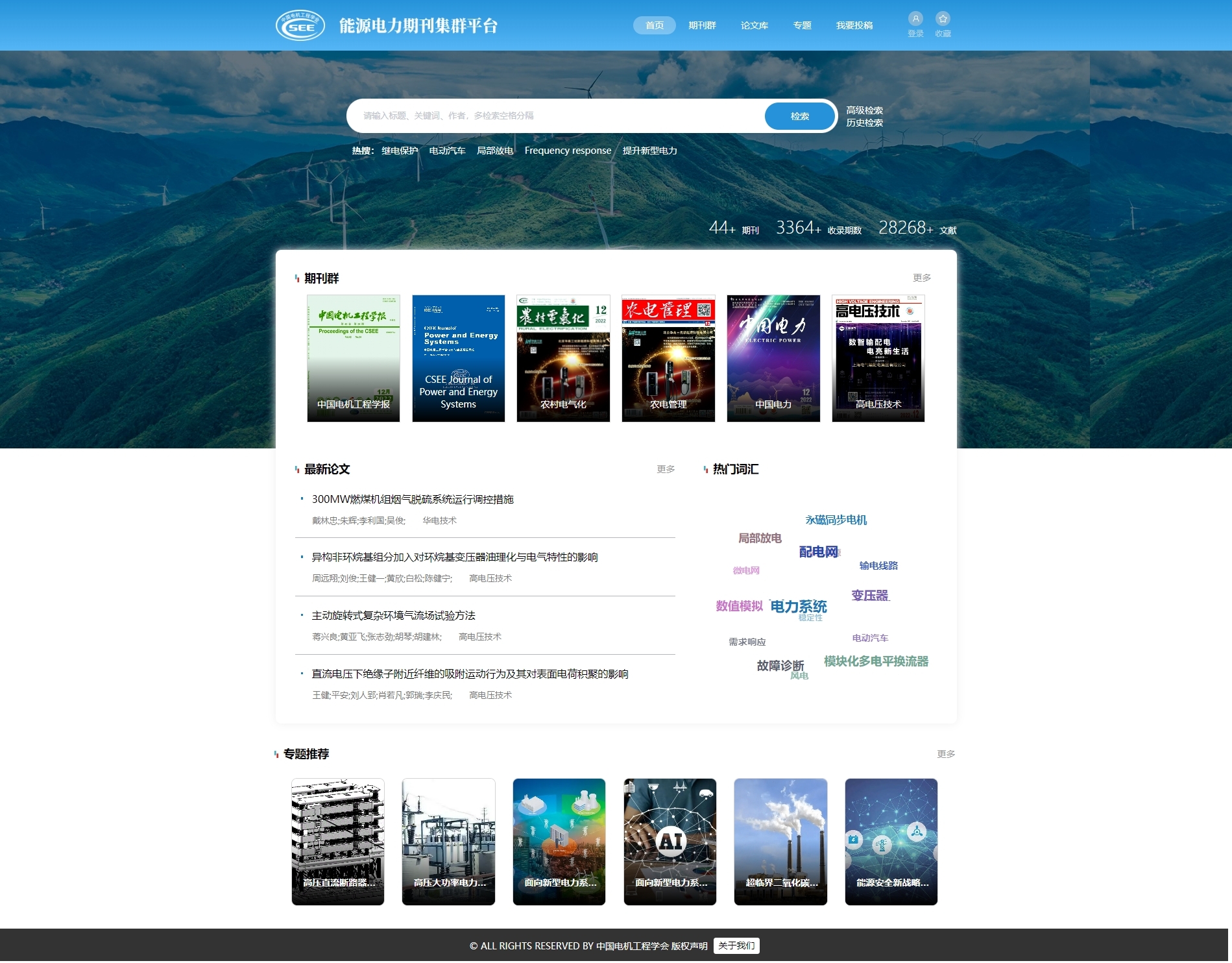Image resolution: width=1232 pixels, height=963 pixels.
Task: Open 高级检索 advanced search
Action: 864,110
